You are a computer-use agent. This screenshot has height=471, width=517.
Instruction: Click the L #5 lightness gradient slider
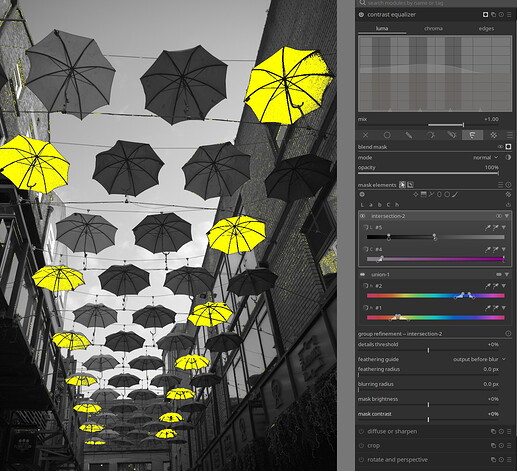[436, 237]
